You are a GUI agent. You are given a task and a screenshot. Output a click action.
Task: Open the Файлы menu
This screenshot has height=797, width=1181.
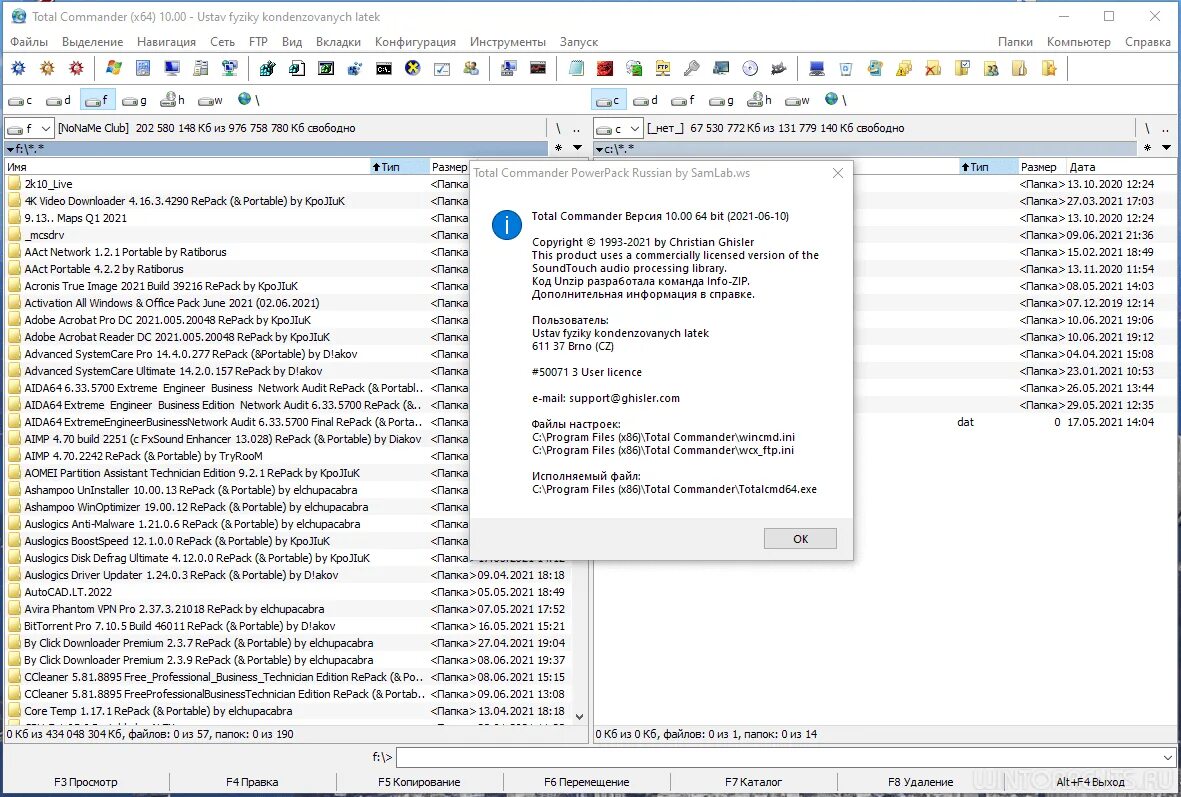(29, 42)
